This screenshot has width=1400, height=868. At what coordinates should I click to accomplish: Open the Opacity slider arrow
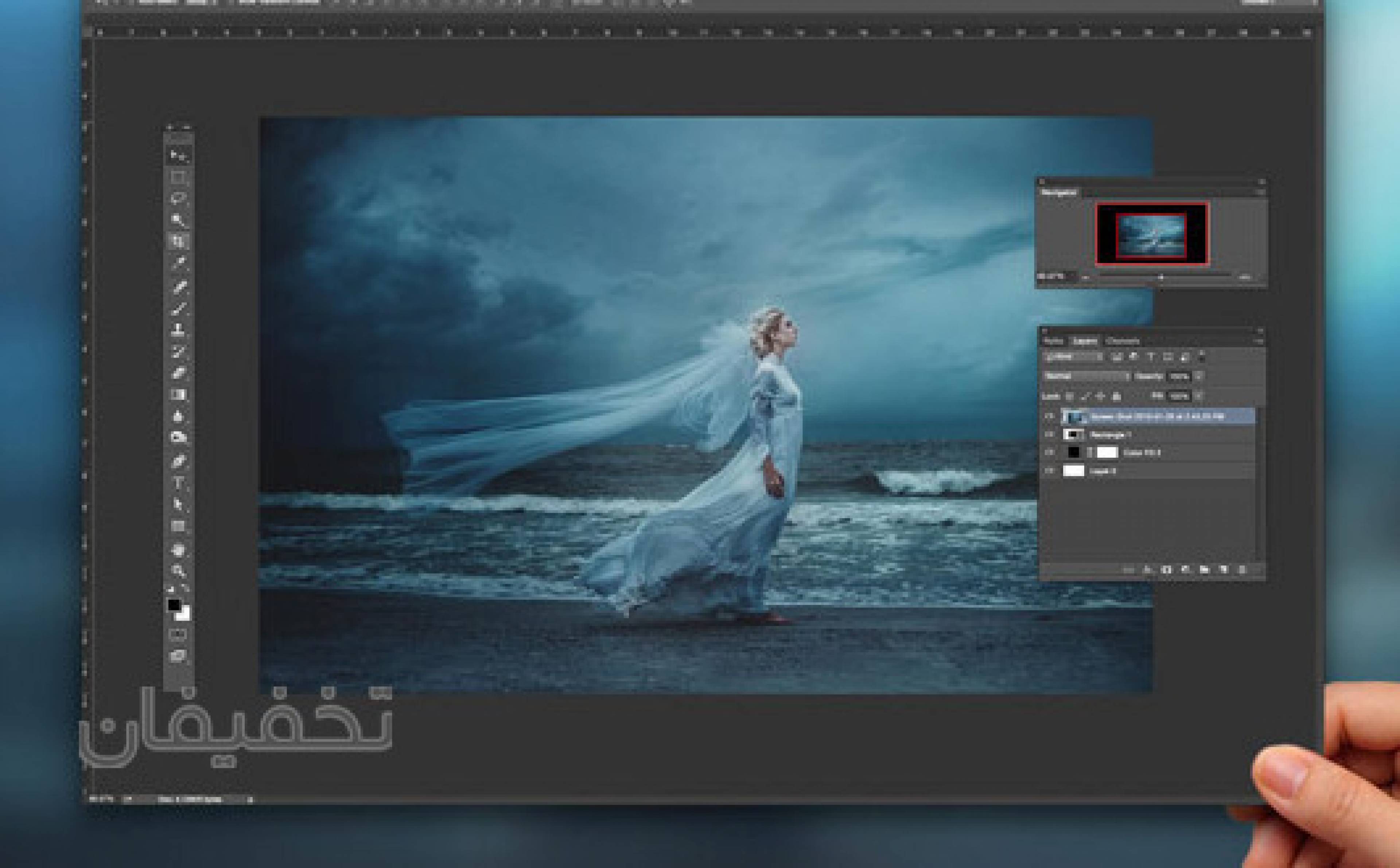1198,376
